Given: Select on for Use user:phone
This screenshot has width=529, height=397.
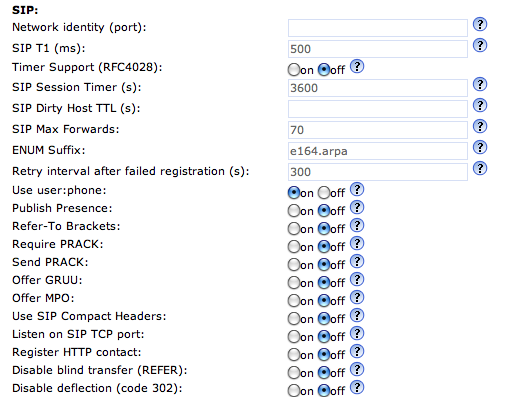Looking at the screenshot, I should pos(294,193).
